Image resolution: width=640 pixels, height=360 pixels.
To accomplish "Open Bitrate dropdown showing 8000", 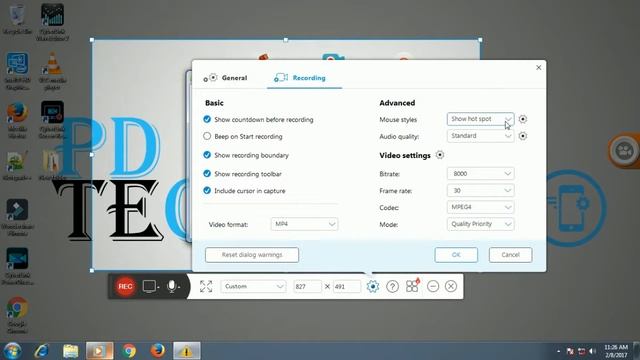I will [x=480, y=174].
